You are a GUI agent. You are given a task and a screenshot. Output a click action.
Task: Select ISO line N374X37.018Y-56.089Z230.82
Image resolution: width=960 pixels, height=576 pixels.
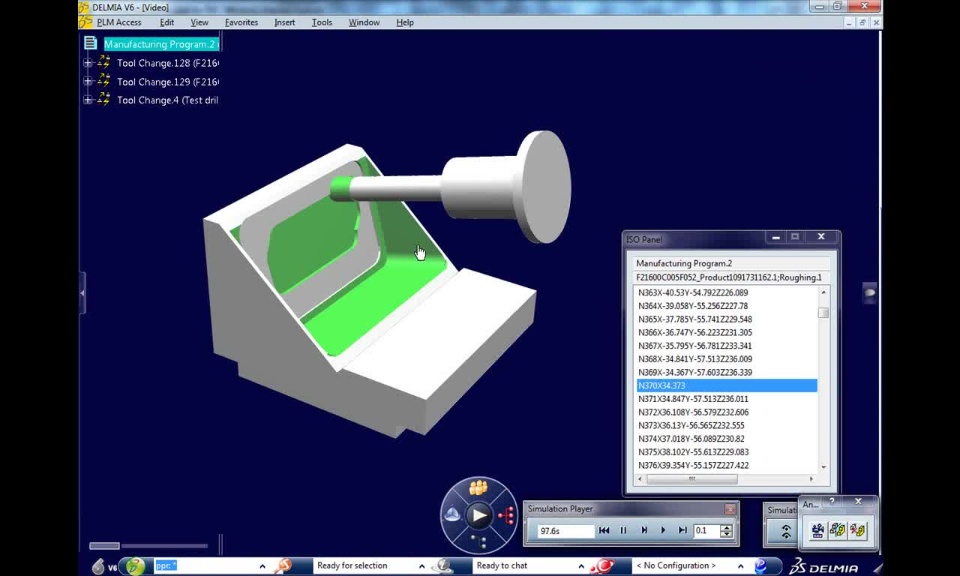pyautogui.click(x=727, y=439)
